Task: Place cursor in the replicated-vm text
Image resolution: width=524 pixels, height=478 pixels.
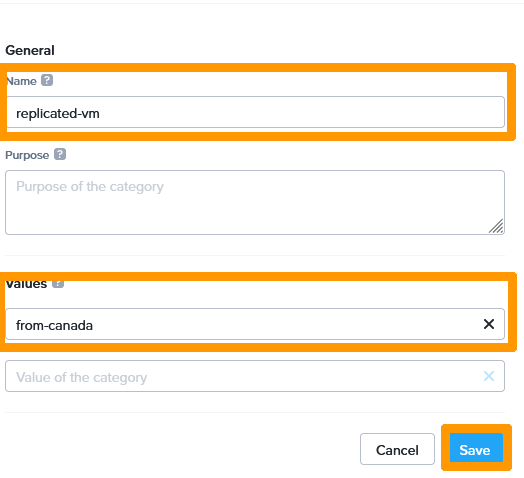Action: (57, 114)
